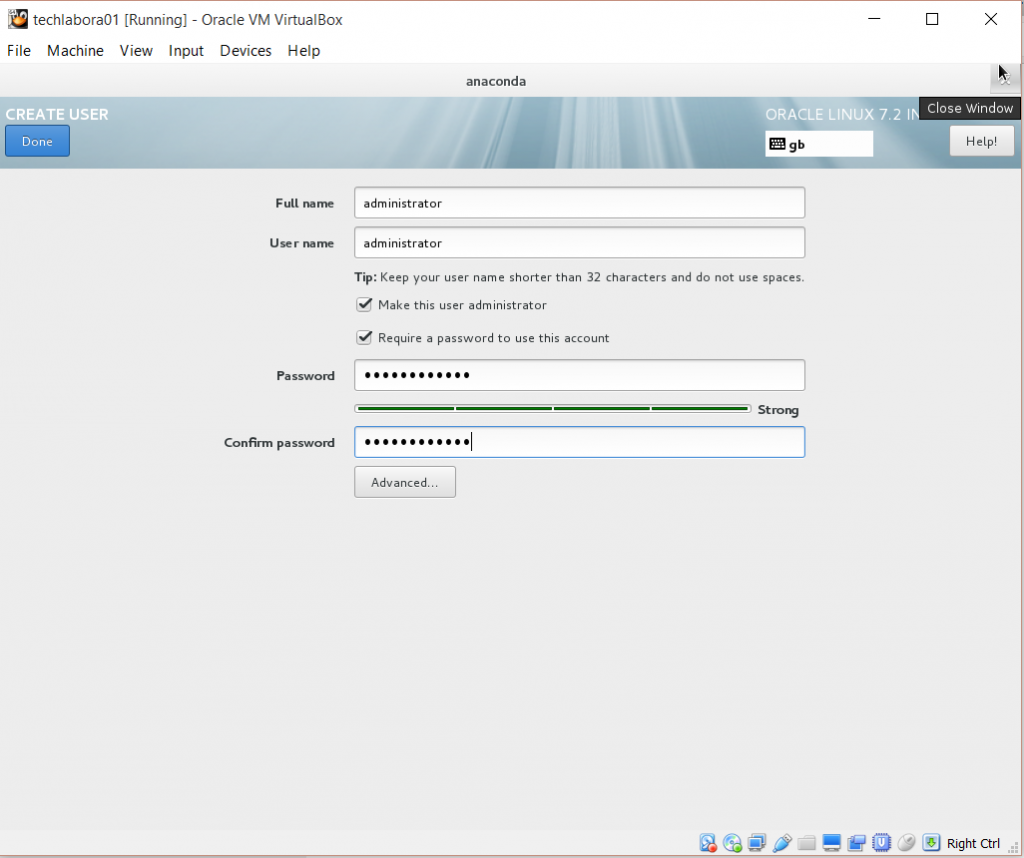This screenshot has height=858, width=1024.
Task: Click the network adapters status icon
Action: 757,843
